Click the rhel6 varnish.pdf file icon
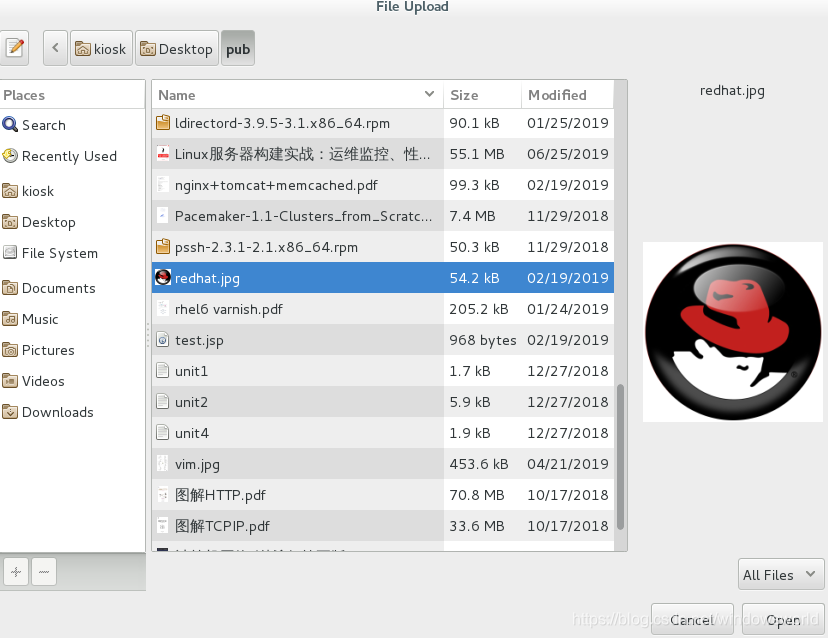Viewport: 828px width, 638px height. (x=163, y=308)
